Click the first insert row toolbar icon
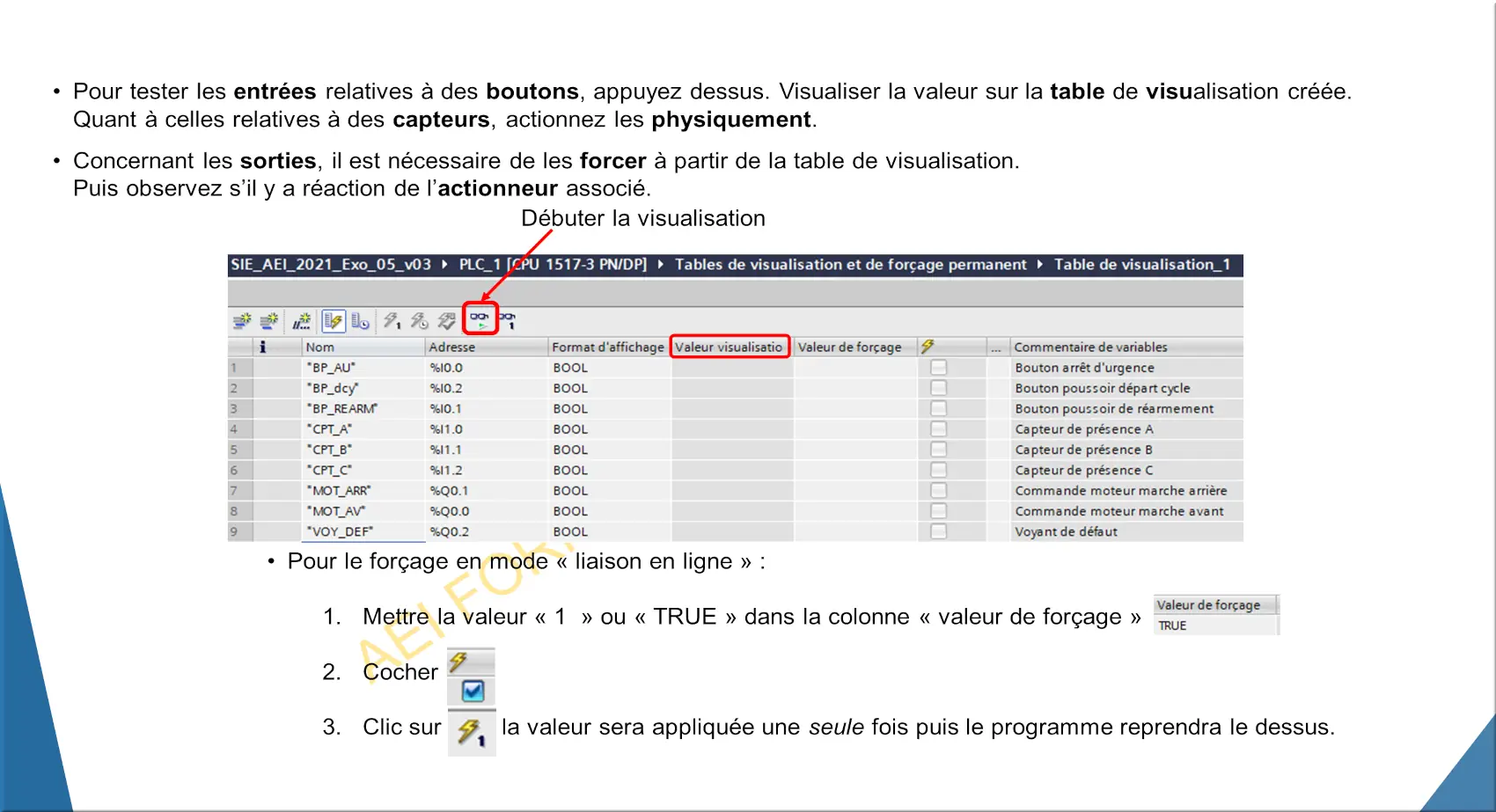This screenshot has width=1496, height=812. pyautogui.click(x=242, y=321)
